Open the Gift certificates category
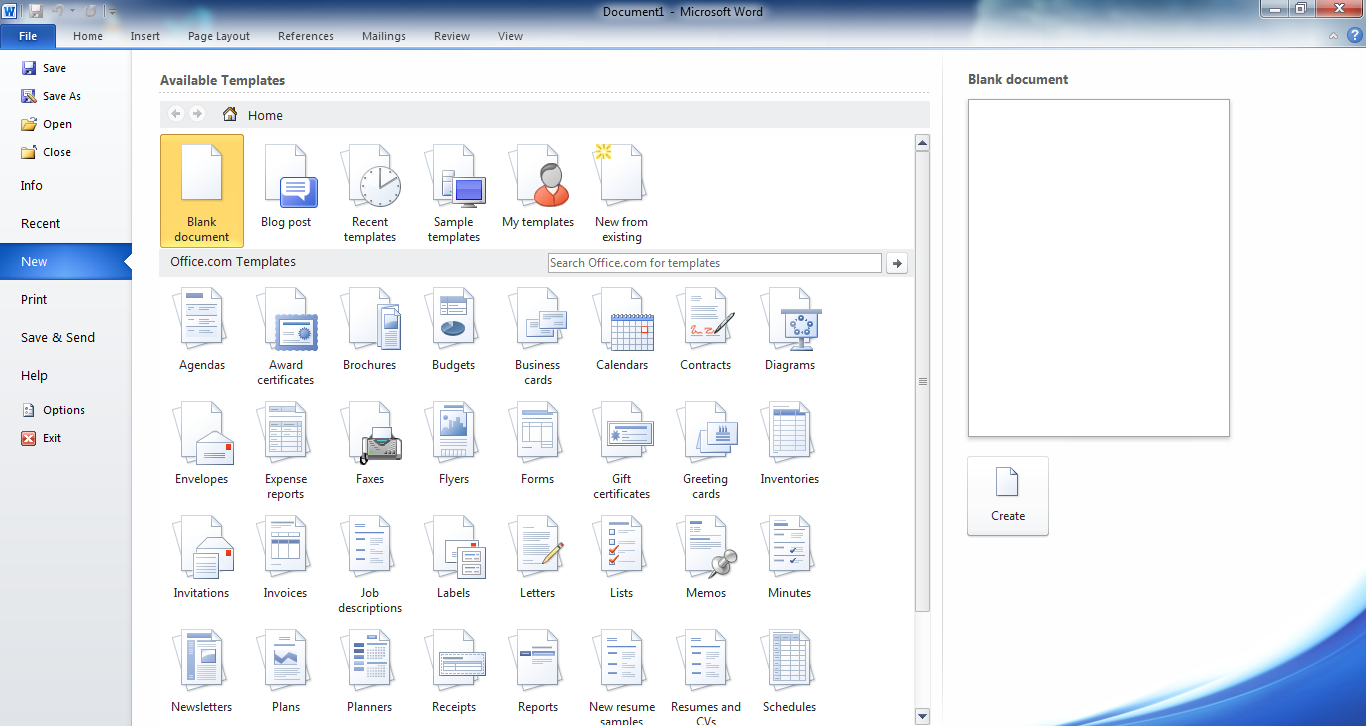1366x726 pixels. 622,449
